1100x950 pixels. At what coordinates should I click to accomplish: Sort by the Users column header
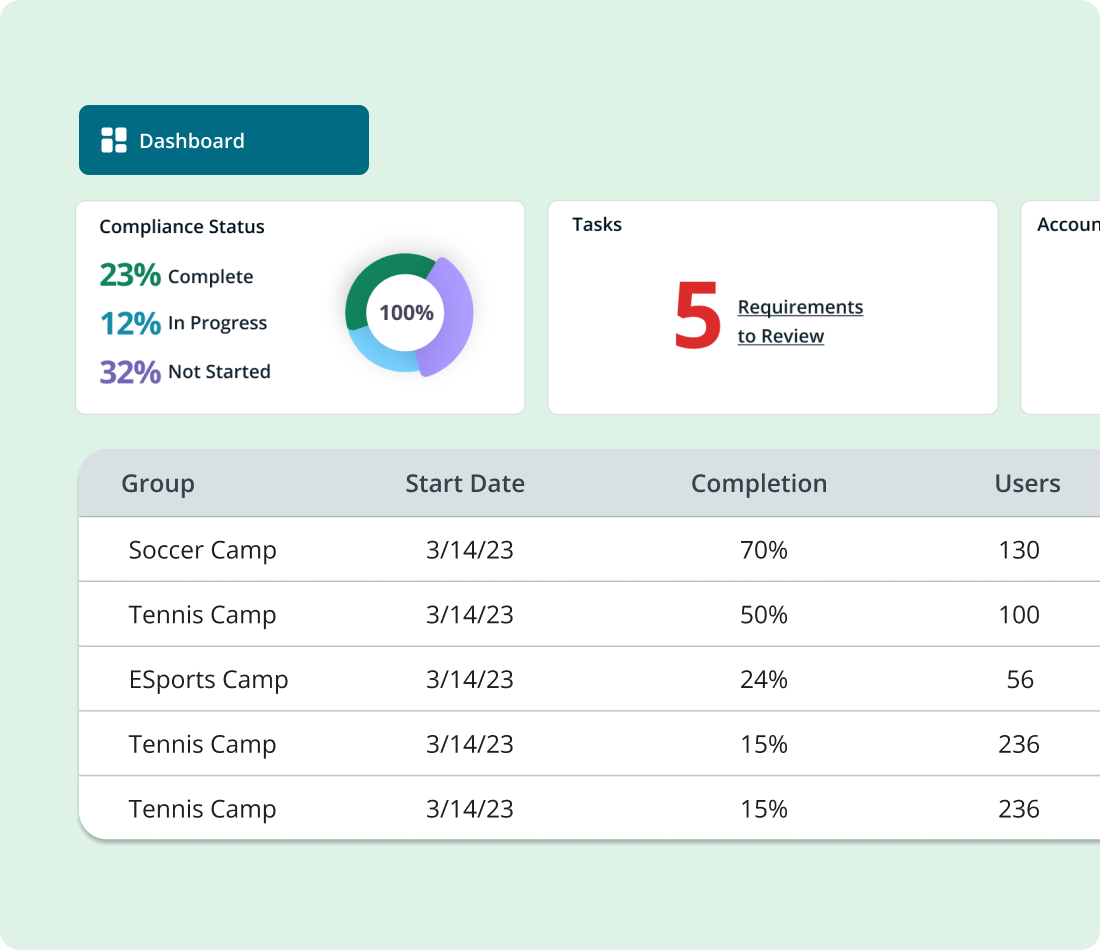pyautogui.click(x=1027, y=483)
